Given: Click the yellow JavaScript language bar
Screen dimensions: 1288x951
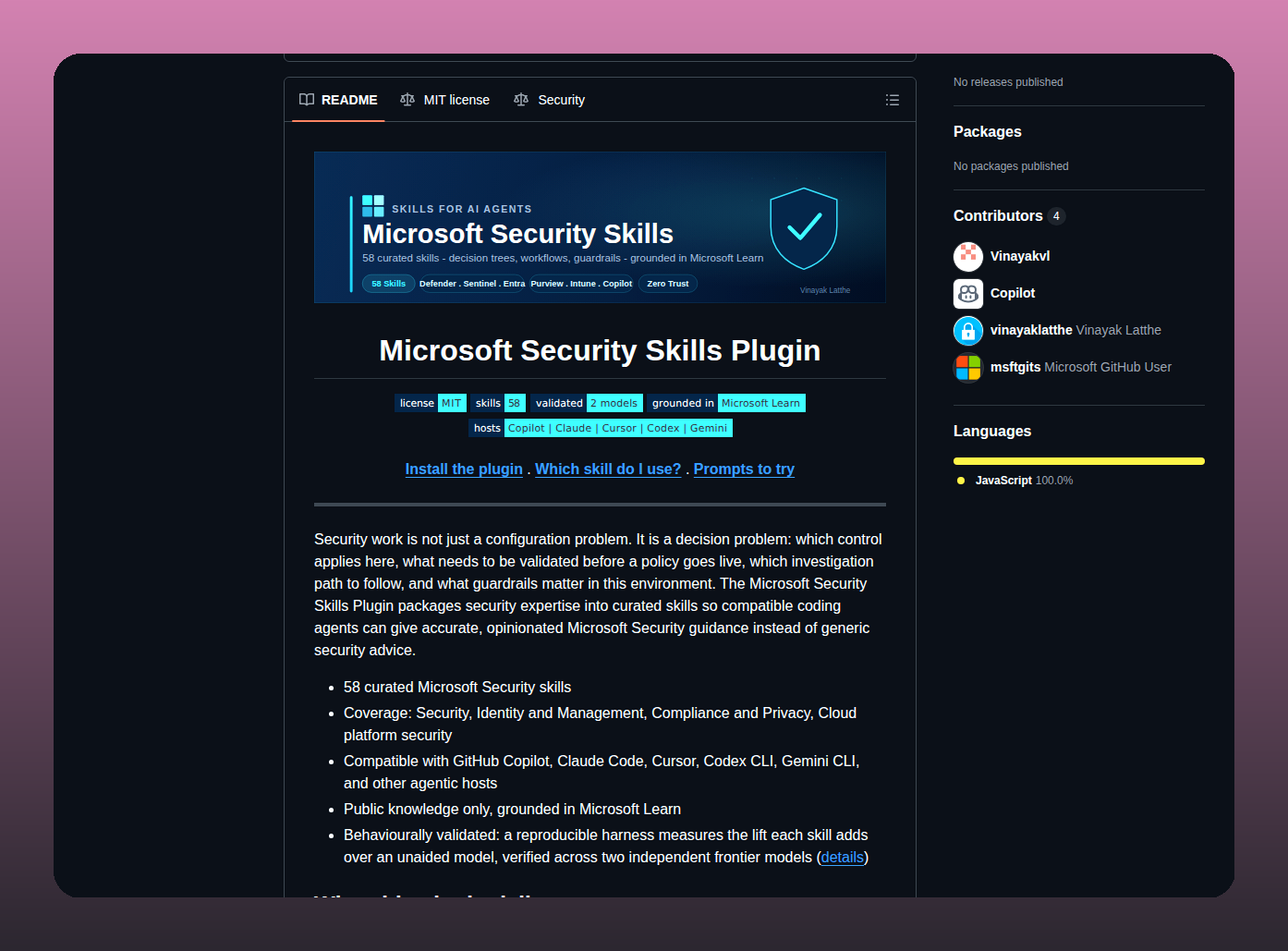Looking at the screenshot, I should (x=1079, y=461).
